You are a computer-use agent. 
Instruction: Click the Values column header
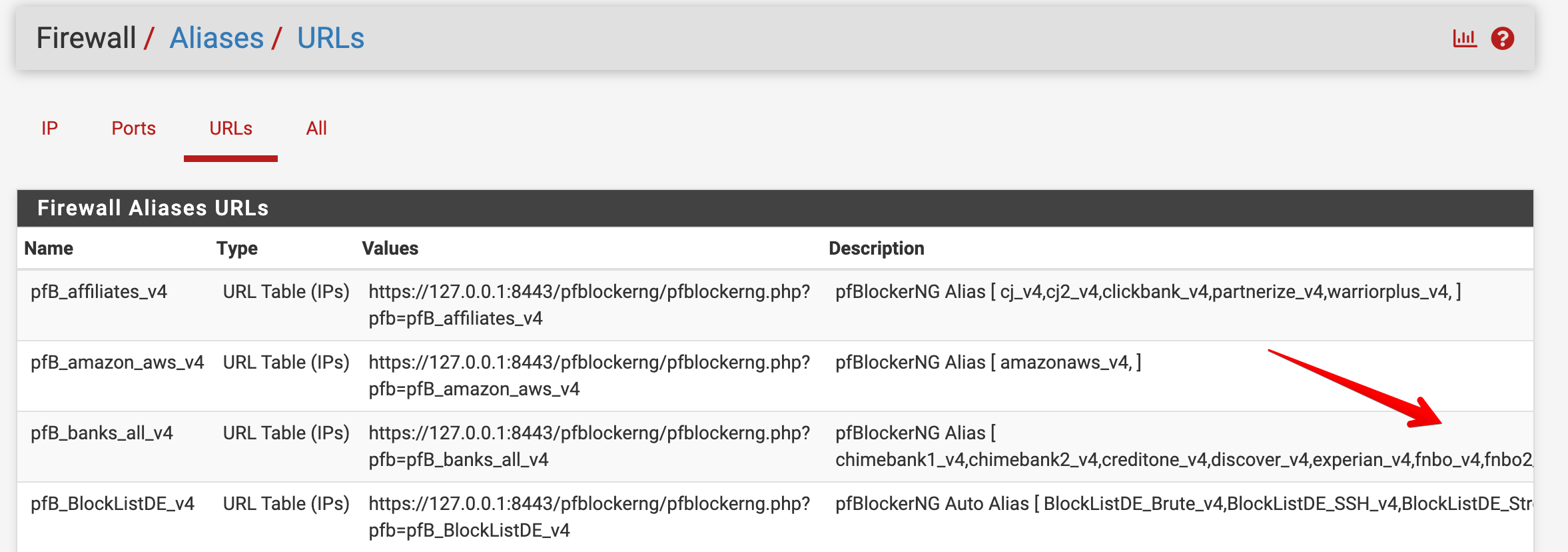point(390,249)
